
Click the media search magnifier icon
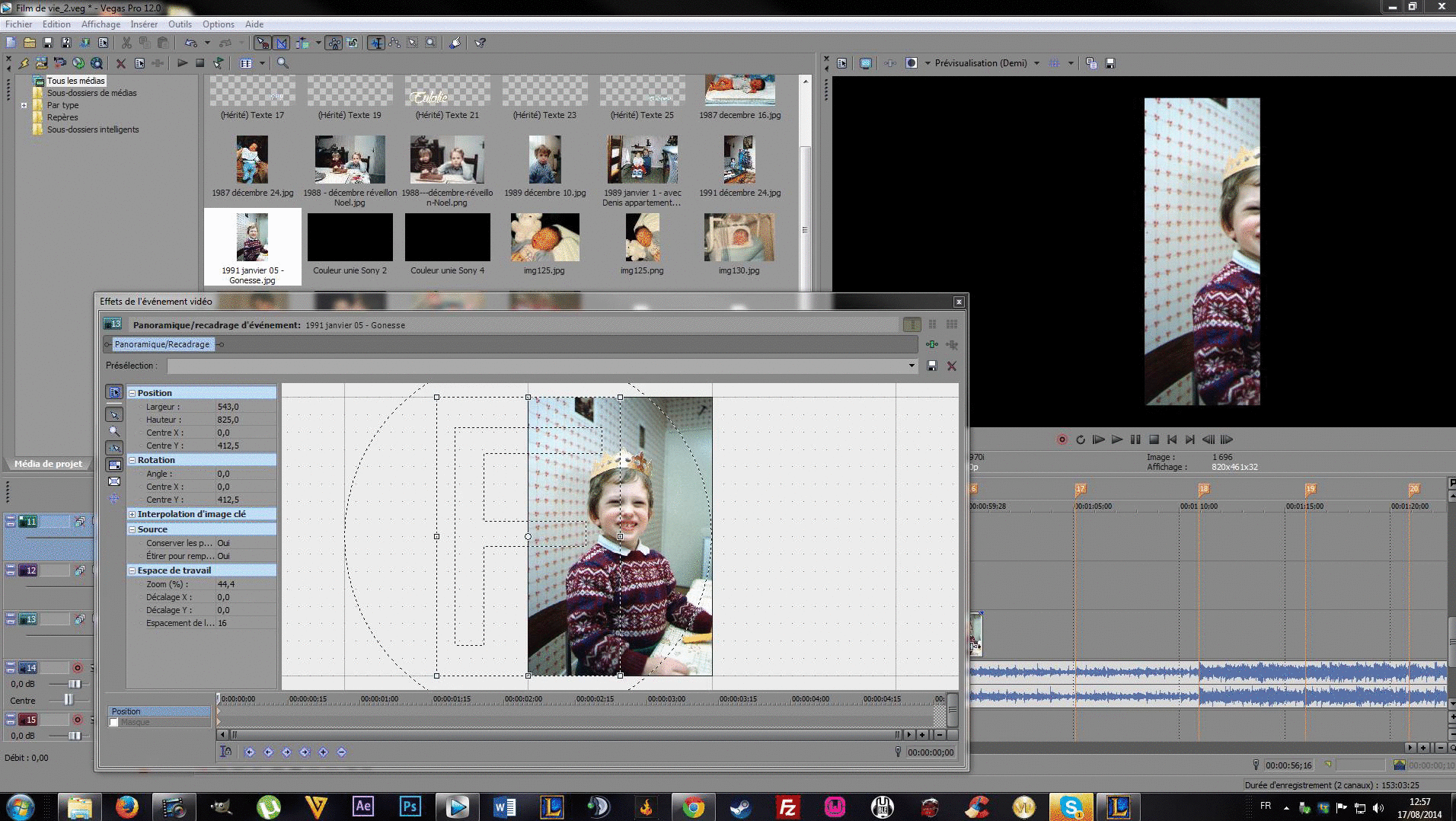click(283, 63)
